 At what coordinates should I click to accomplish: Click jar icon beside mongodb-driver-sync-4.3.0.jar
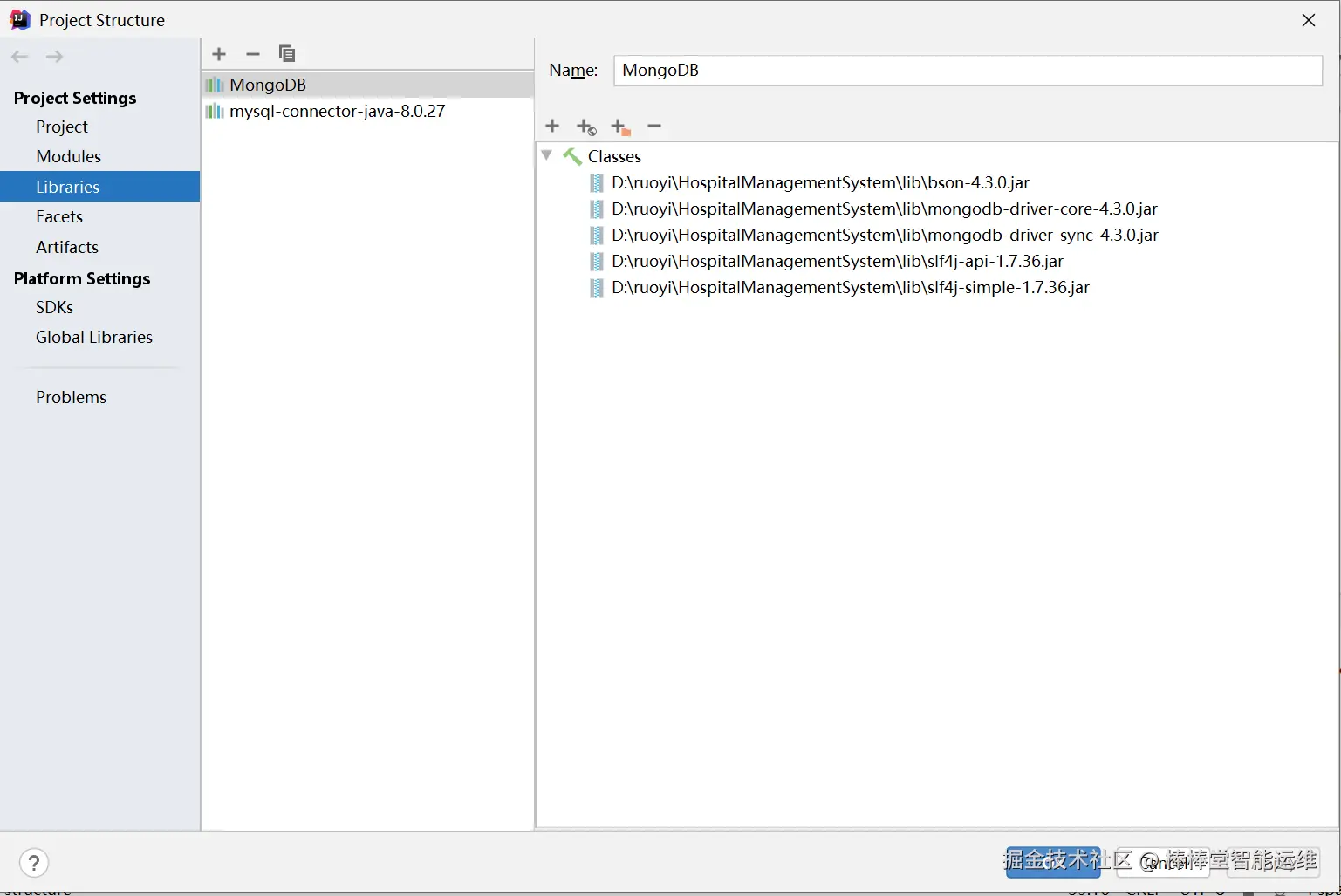[597, 235]
